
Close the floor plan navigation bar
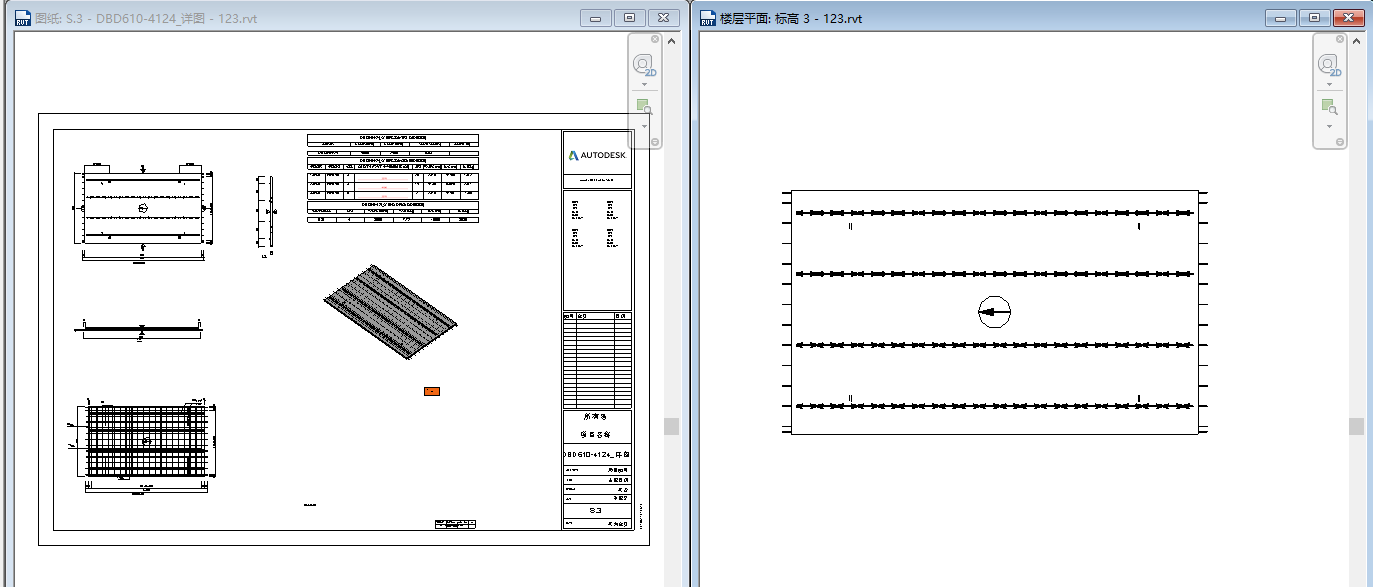point(1339,39)
